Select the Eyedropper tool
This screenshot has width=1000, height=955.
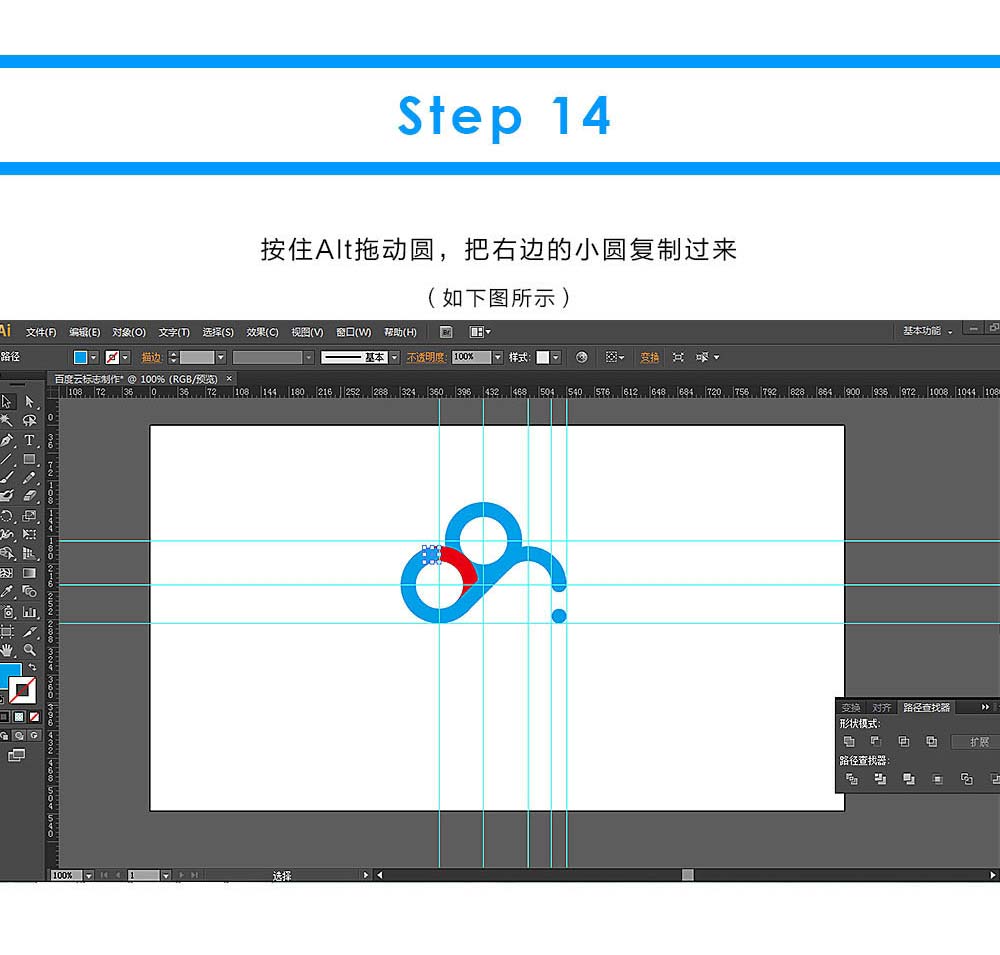click(x=6, y=592)
